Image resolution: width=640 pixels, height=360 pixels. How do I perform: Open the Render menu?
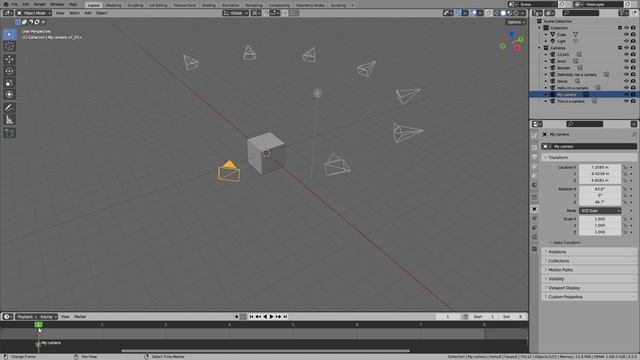(40, 4)
